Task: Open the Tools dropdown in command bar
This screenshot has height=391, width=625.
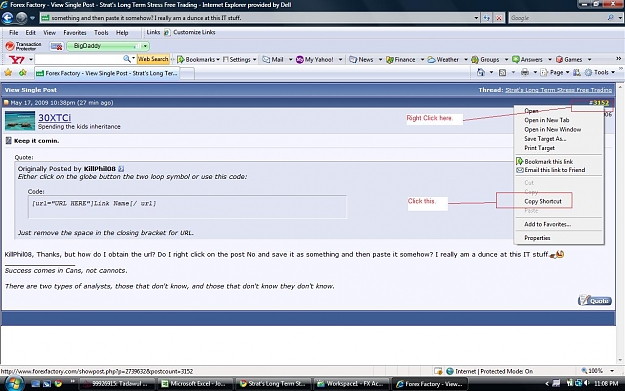Action: point(600,73)
